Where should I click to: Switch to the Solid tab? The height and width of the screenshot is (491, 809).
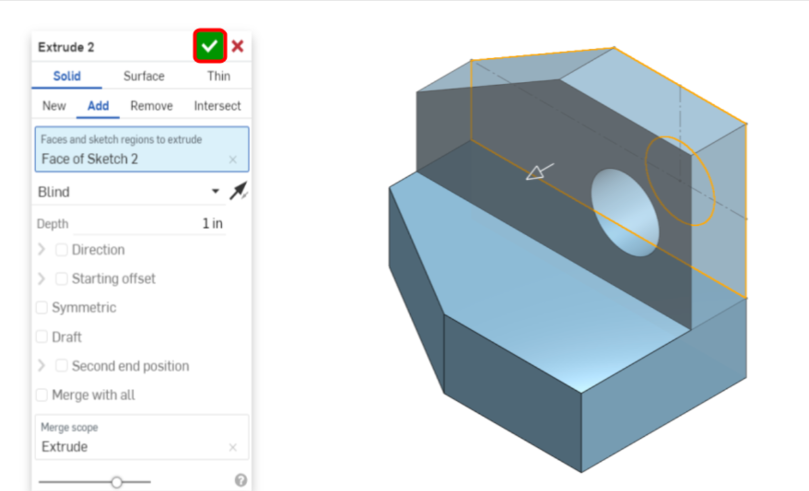coord(67,76)
